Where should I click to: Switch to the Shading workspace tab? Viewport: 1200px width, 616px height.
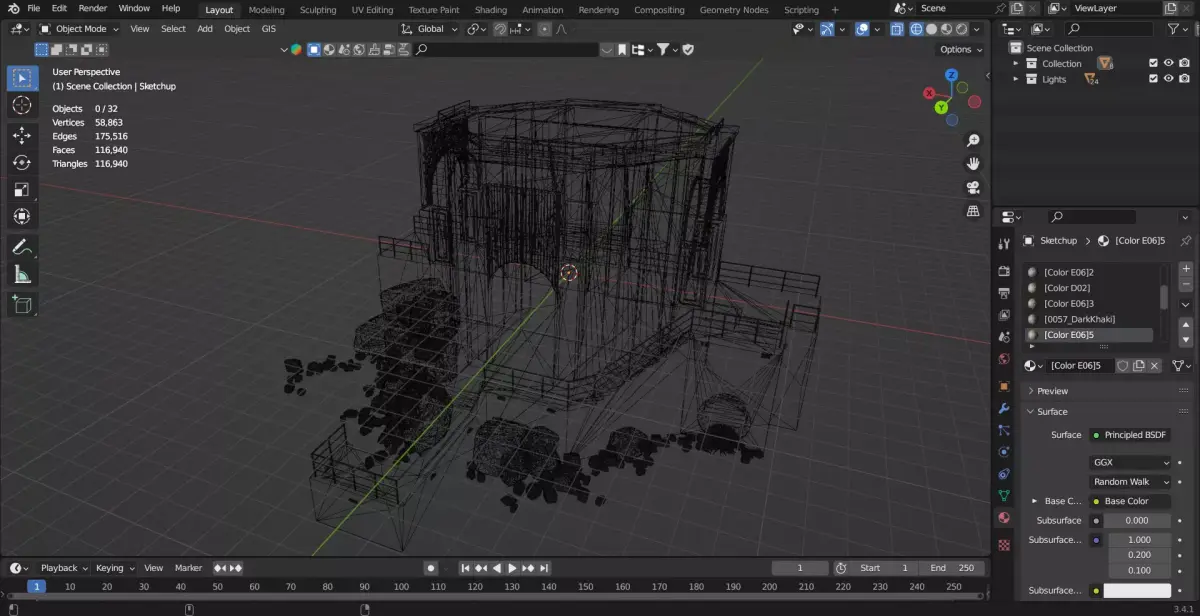pos(491,10)
